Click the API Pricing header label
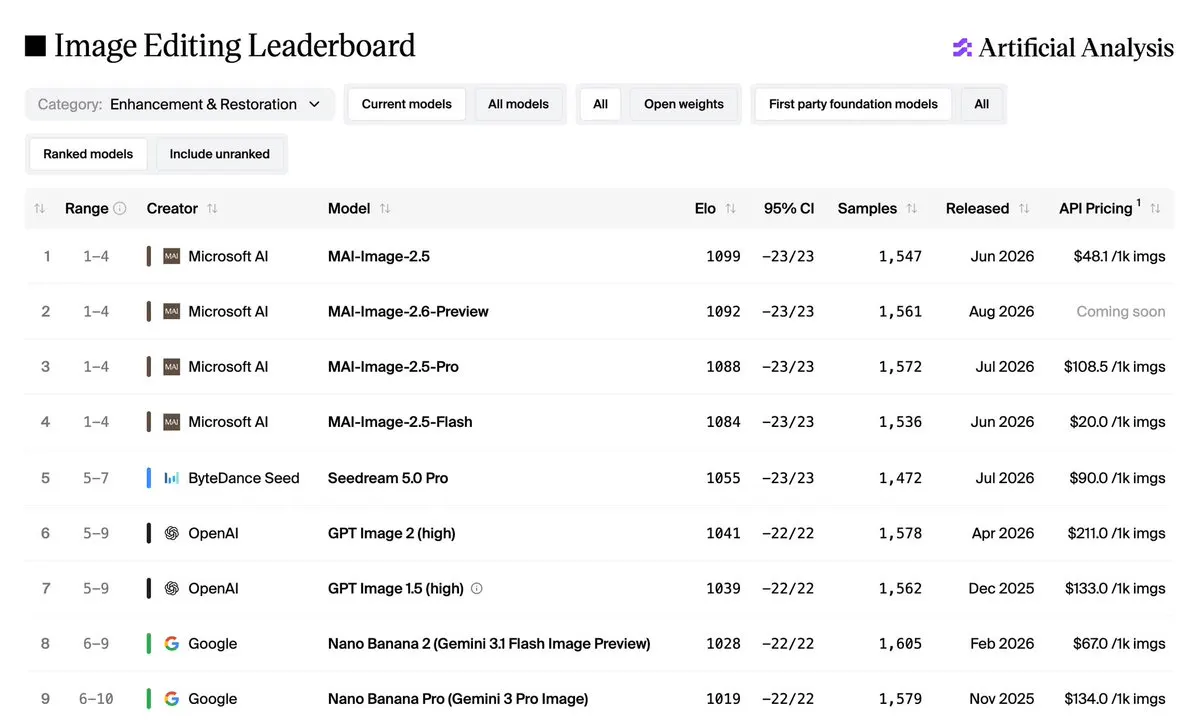 pos(1095,209)
